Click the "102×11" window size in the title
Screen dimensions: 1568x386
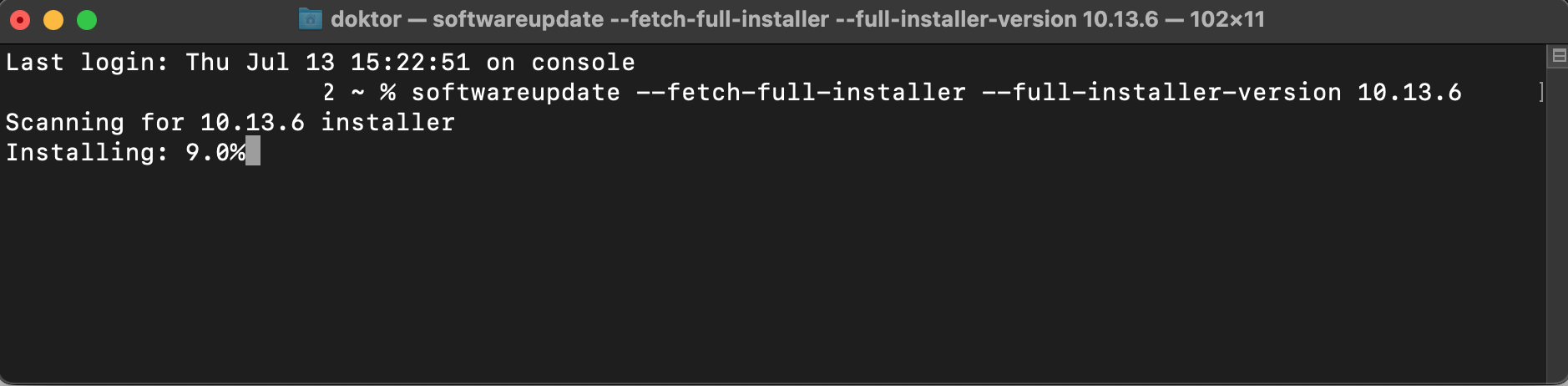[1227, 19]
